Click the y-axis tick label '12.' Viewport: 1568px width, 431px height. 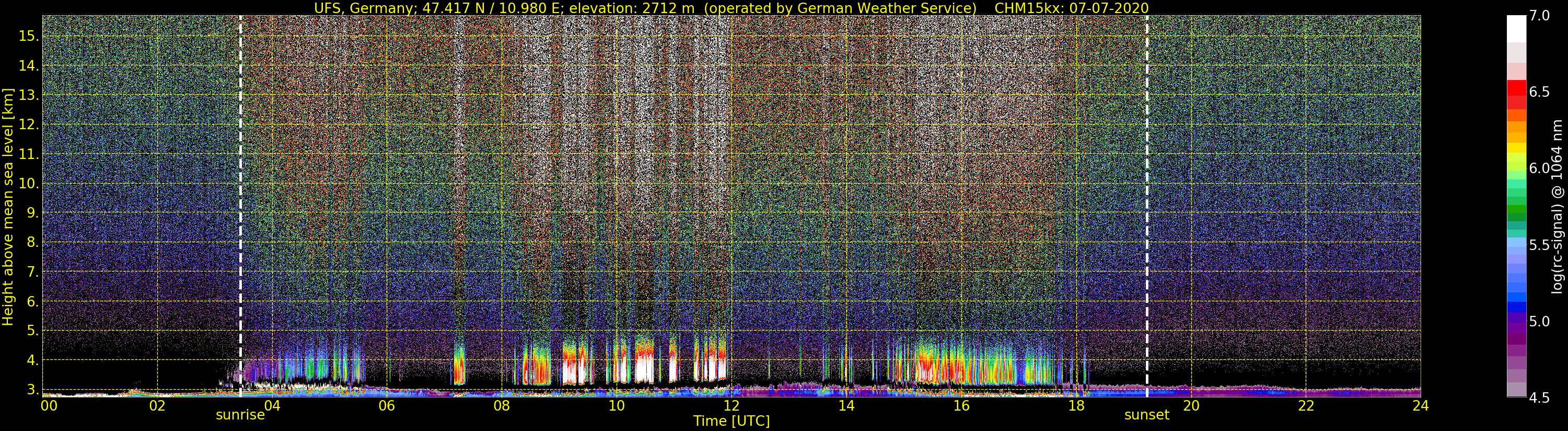coord(29,124)
